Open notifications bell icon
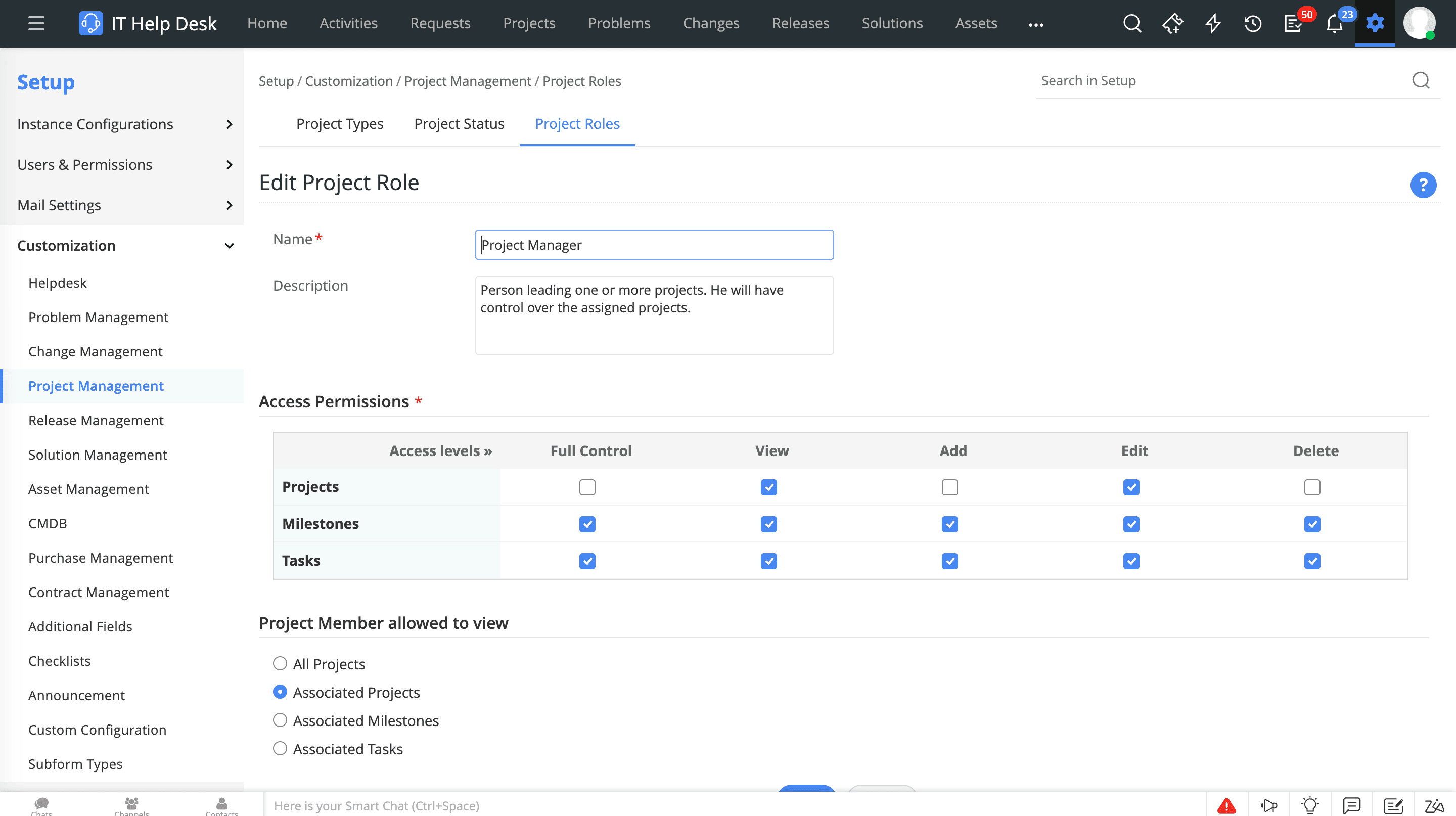Image resolution: width=1456 pixels, height=816 pixels. pyautogui.click(x=1334, y=23)
